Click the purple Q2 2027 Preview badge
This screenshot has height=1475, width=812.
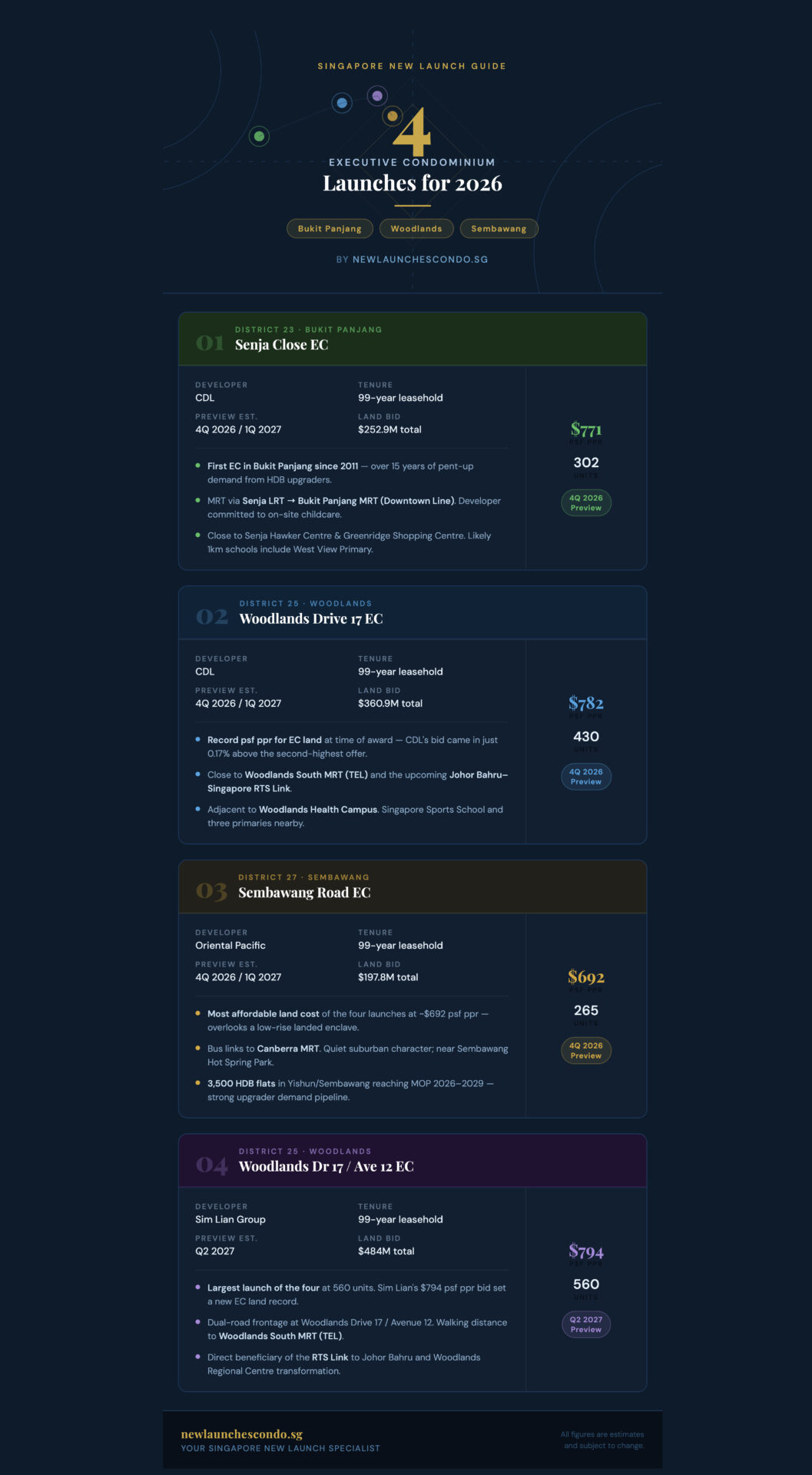point(586,1324)
